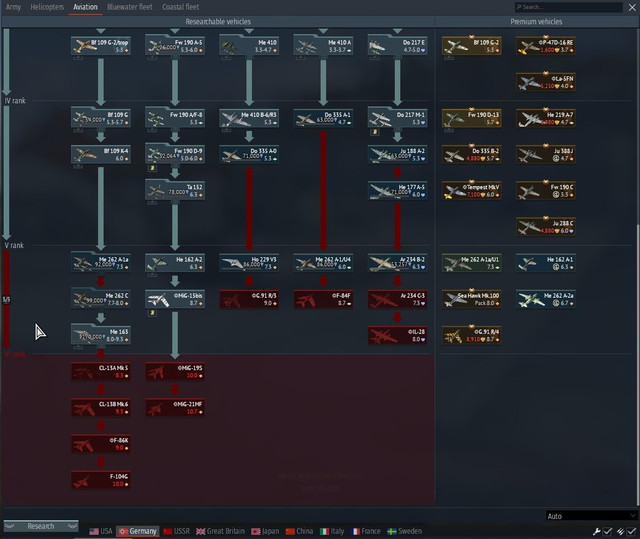Select the Italy nation tab
The image size is (640, 539).
[x=332, y=531]
